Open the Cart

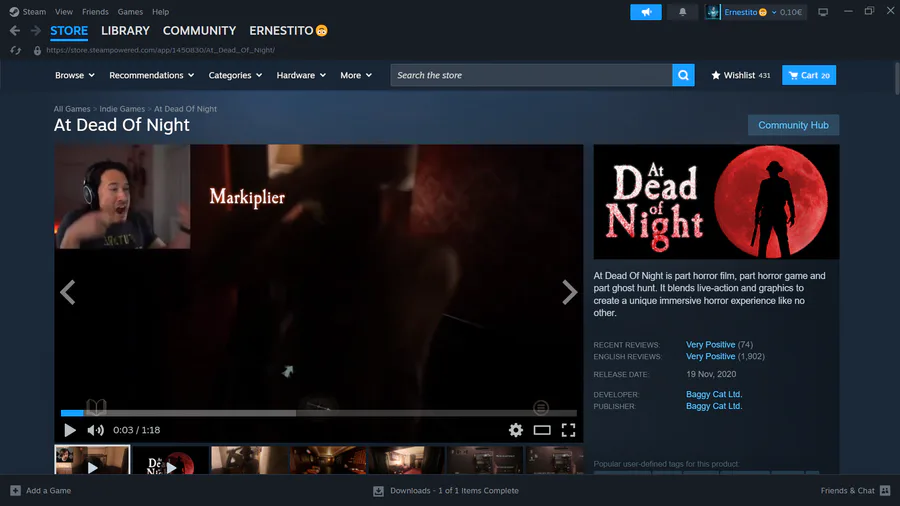(x=809, y=75)
